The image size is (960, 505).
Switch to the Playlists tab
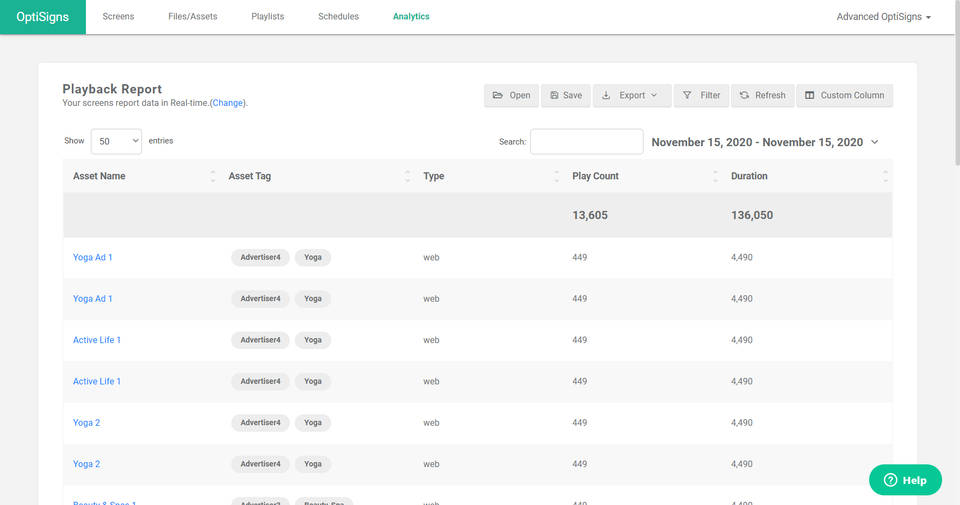pos(267,17)
